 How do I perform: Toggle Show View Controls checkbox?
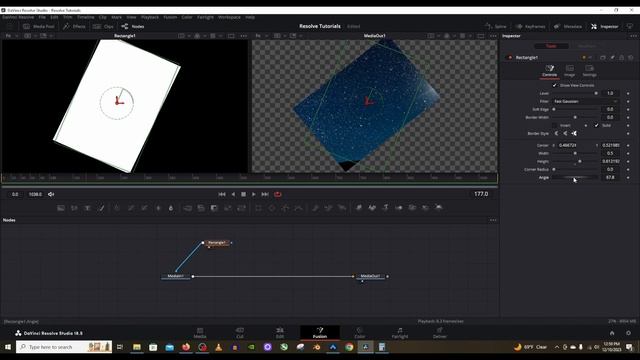(x=554, y=85)
